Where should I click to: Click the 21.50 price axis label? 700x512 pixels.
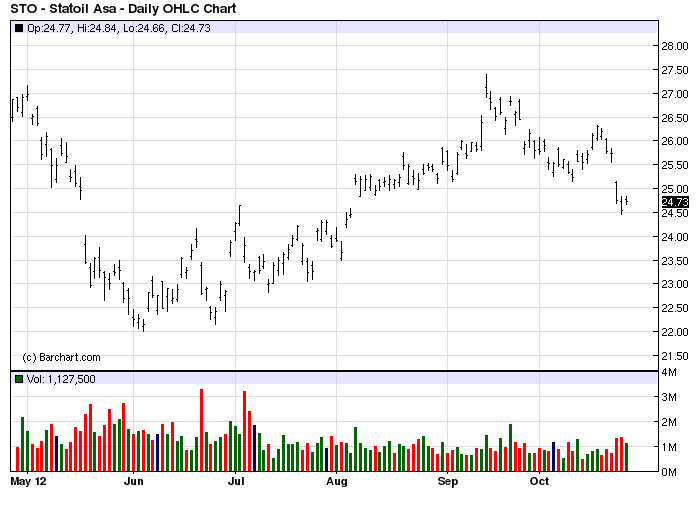(x=675, y=356)
